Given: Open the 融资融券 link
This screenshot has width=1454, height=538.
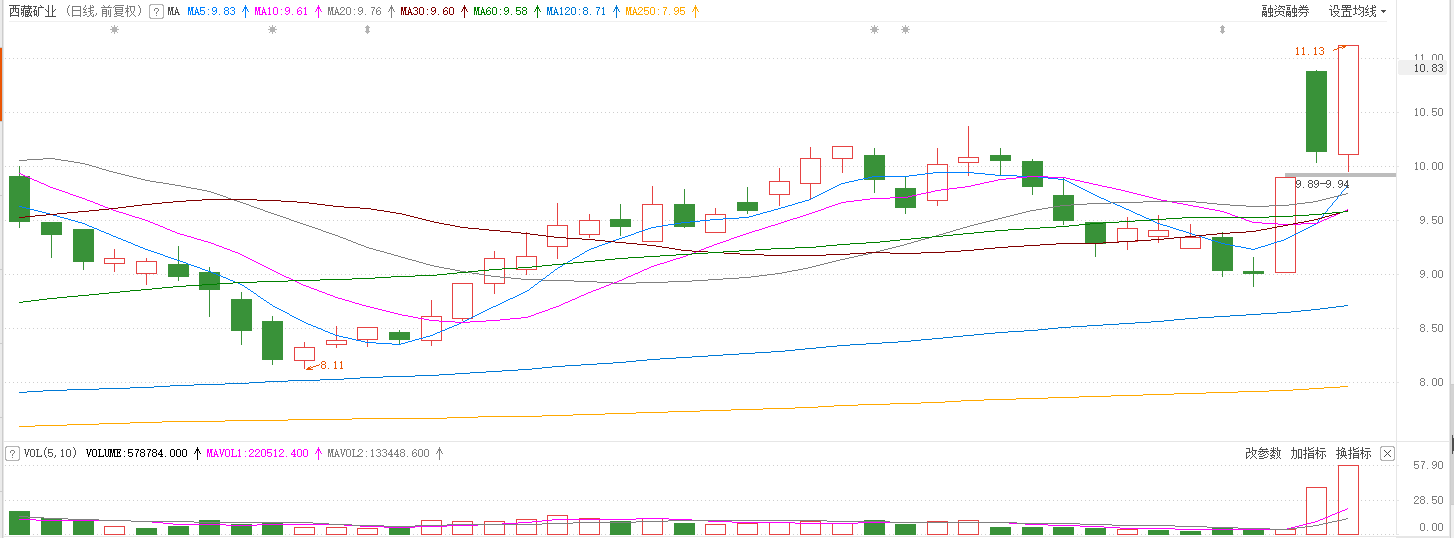Looking at the screenshot, I should point(1285,11).
